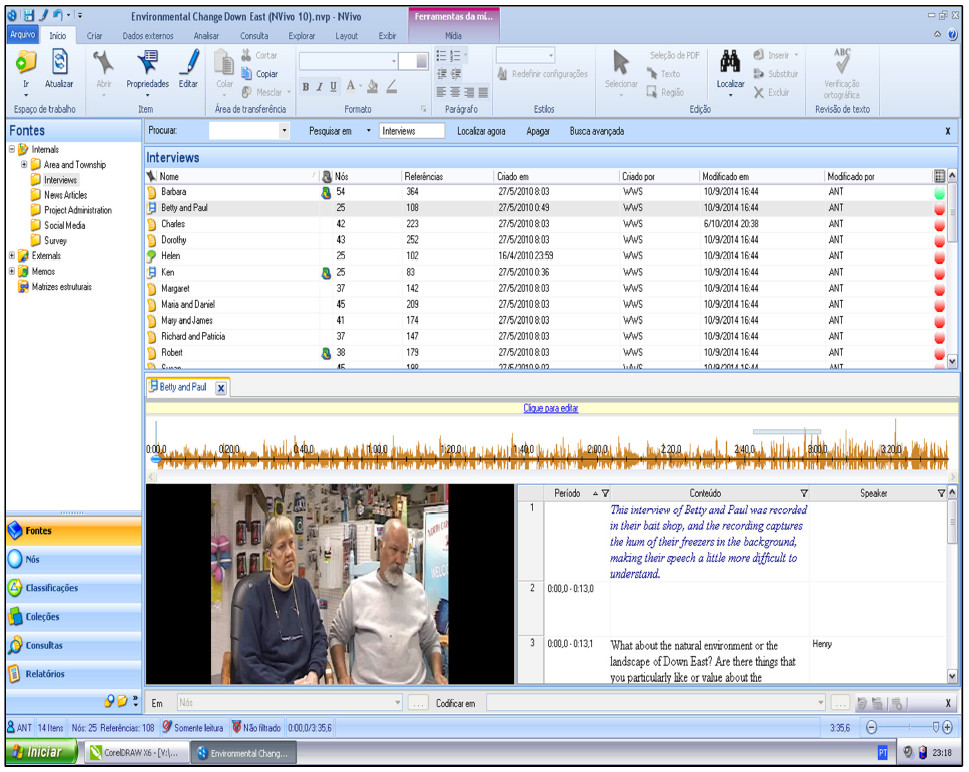Image resolution: width=969 pixels, height=772 pixels.
Task: Open the Explorar ribbon tab
Action: (301, 36)
